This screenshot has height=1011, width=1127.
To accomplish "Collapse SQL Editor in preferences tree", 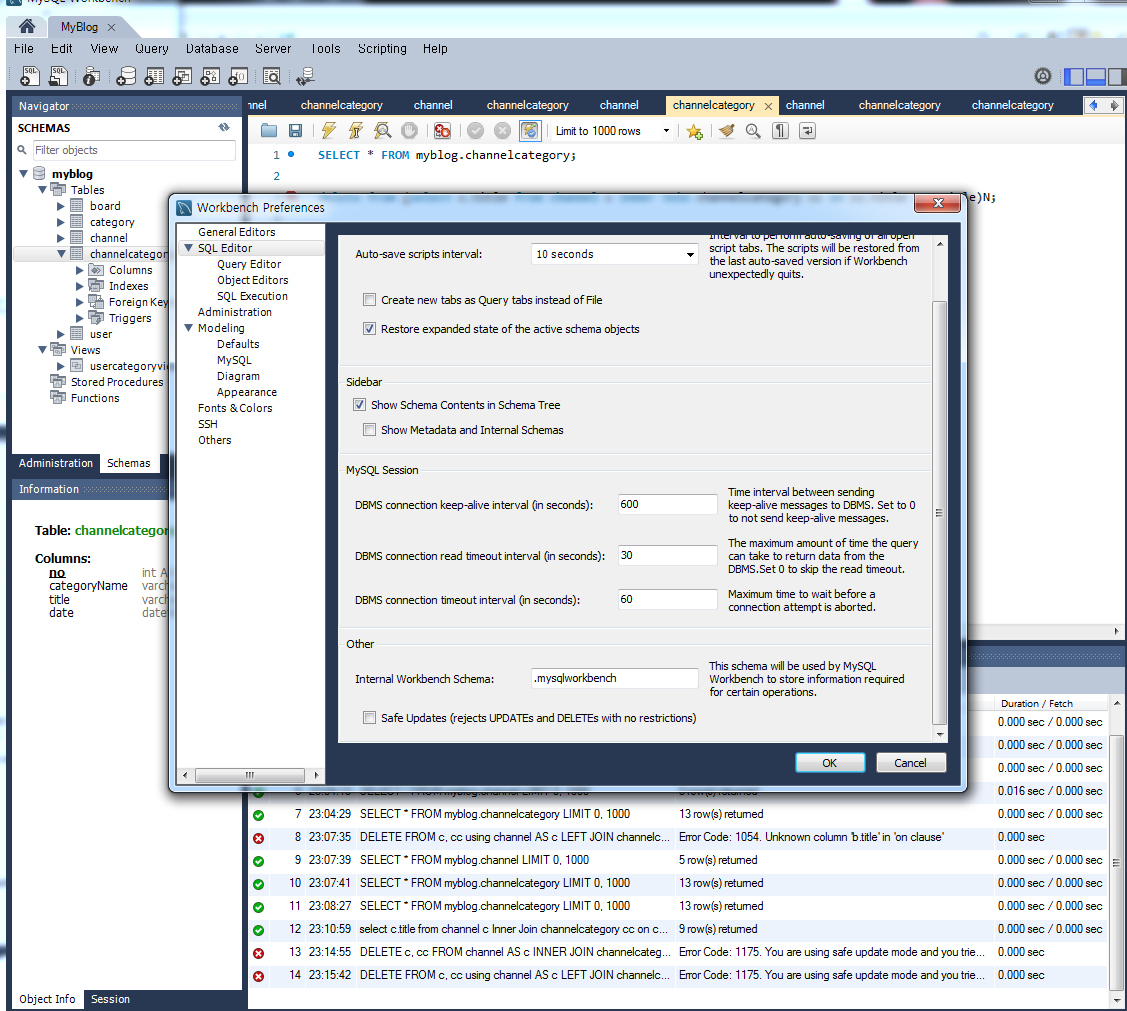I will (188, 248).
